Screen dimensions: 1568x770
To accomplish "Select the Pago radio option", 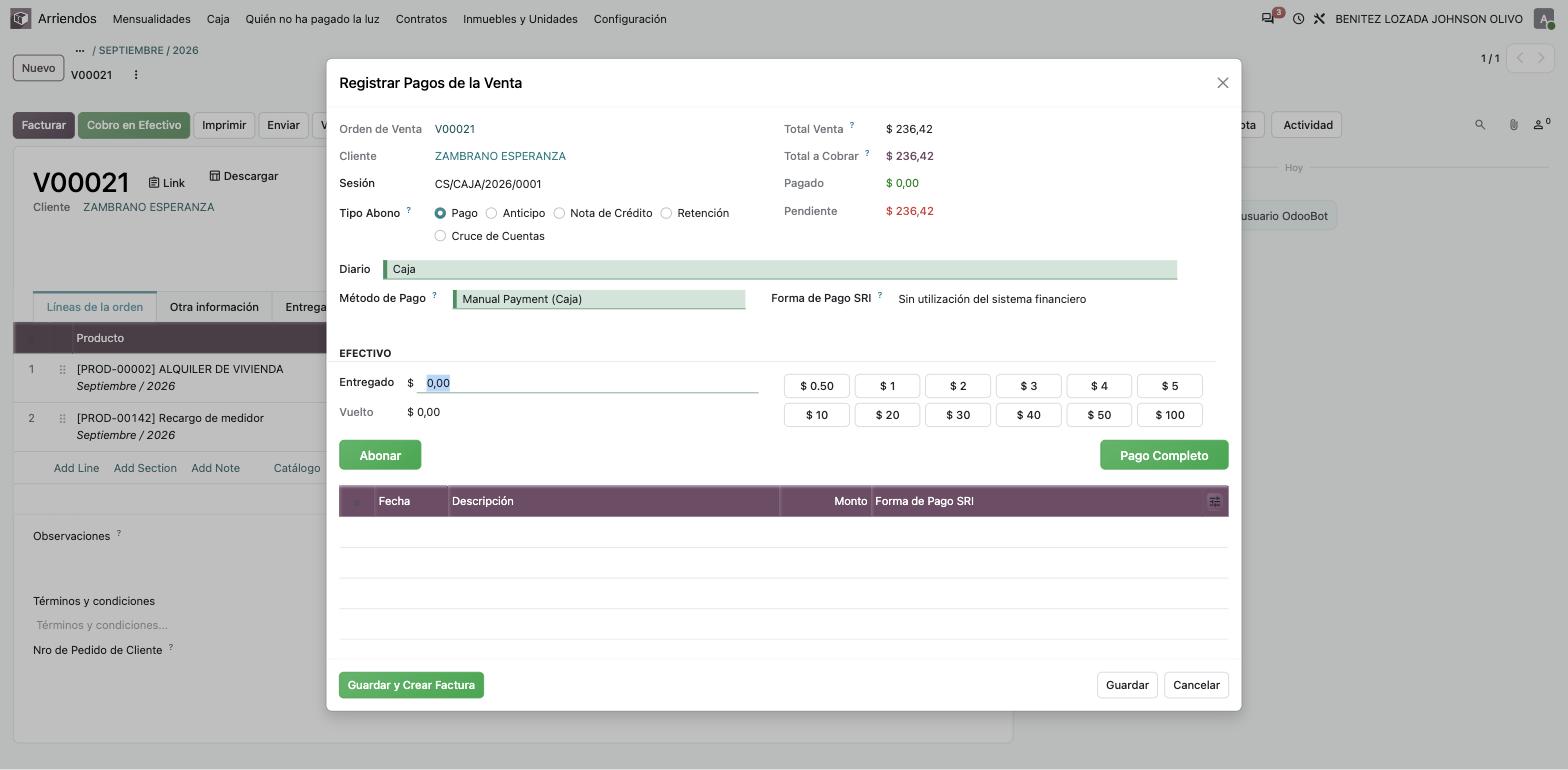I will (x=440, y=214).
